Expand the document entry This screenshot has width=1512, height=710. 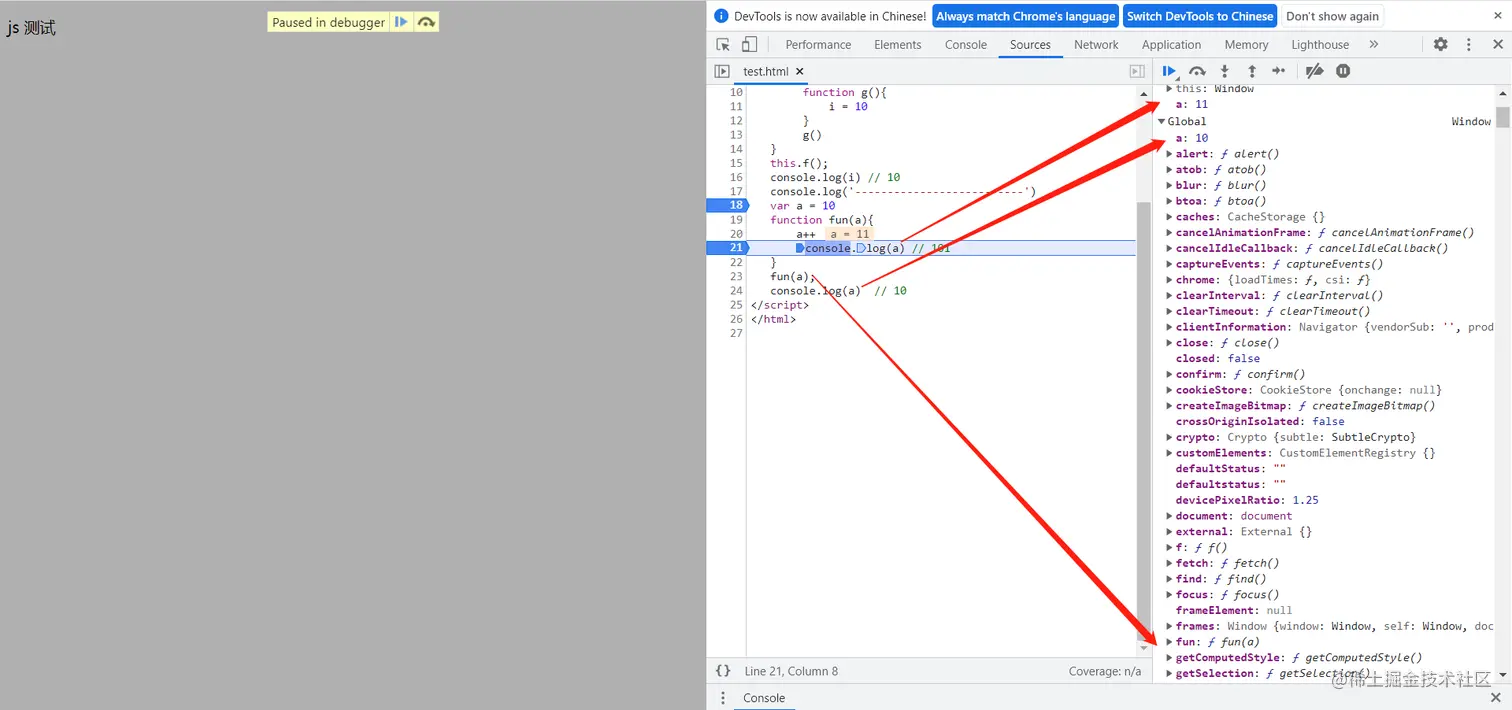tap(1170, 516)
